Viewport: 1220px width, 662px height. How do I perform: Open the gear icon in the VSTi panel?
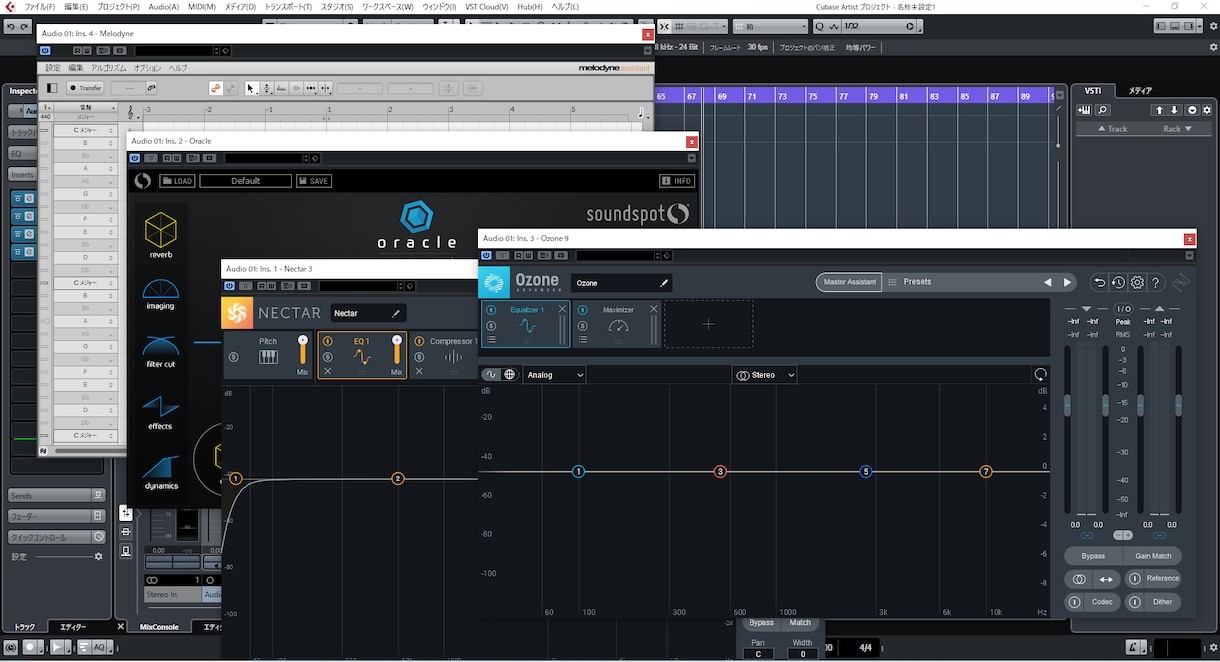click(1207, 110)
